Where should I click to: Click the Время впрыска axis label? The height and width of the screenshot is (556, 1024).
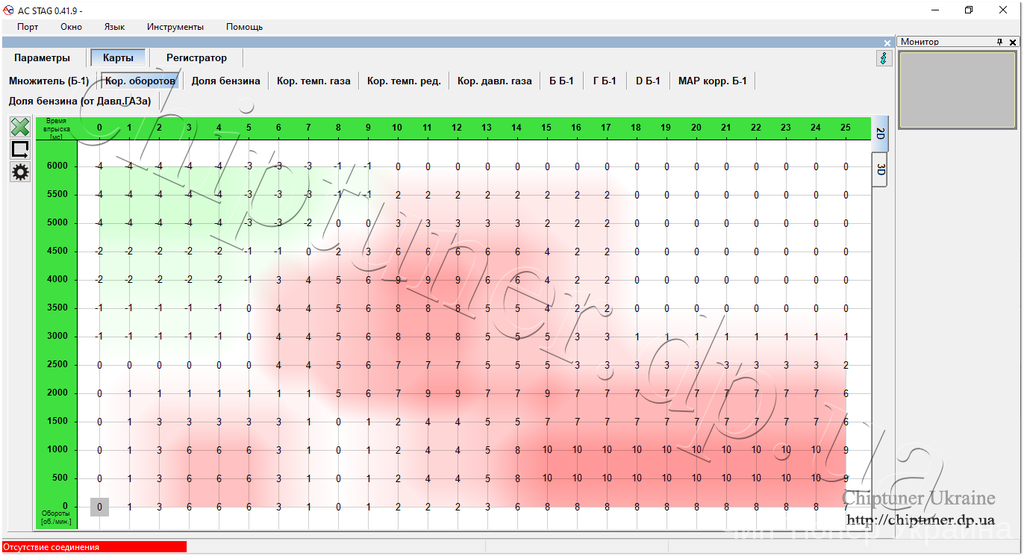(x=56, y=129)
